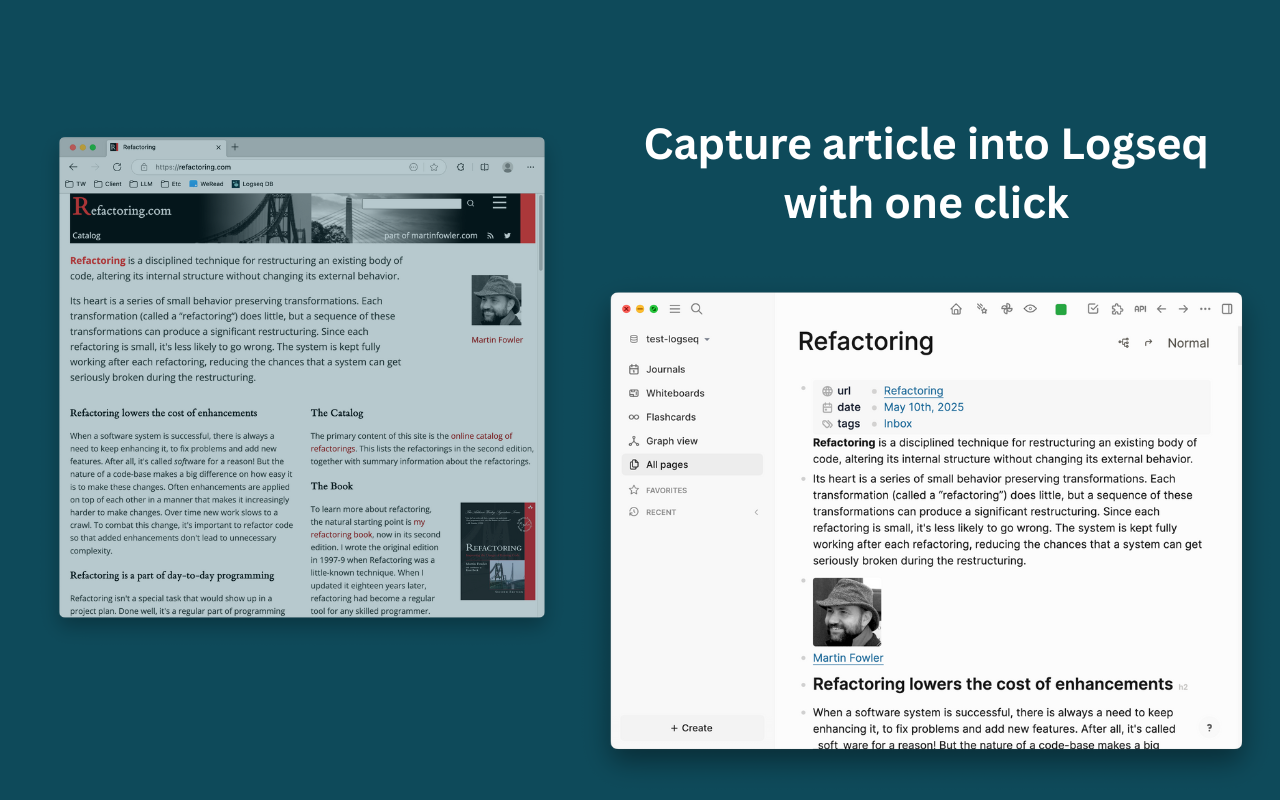Screen dimensions: 1280x800
Task: Click the browser forward arrow
Action: [95, 167]
